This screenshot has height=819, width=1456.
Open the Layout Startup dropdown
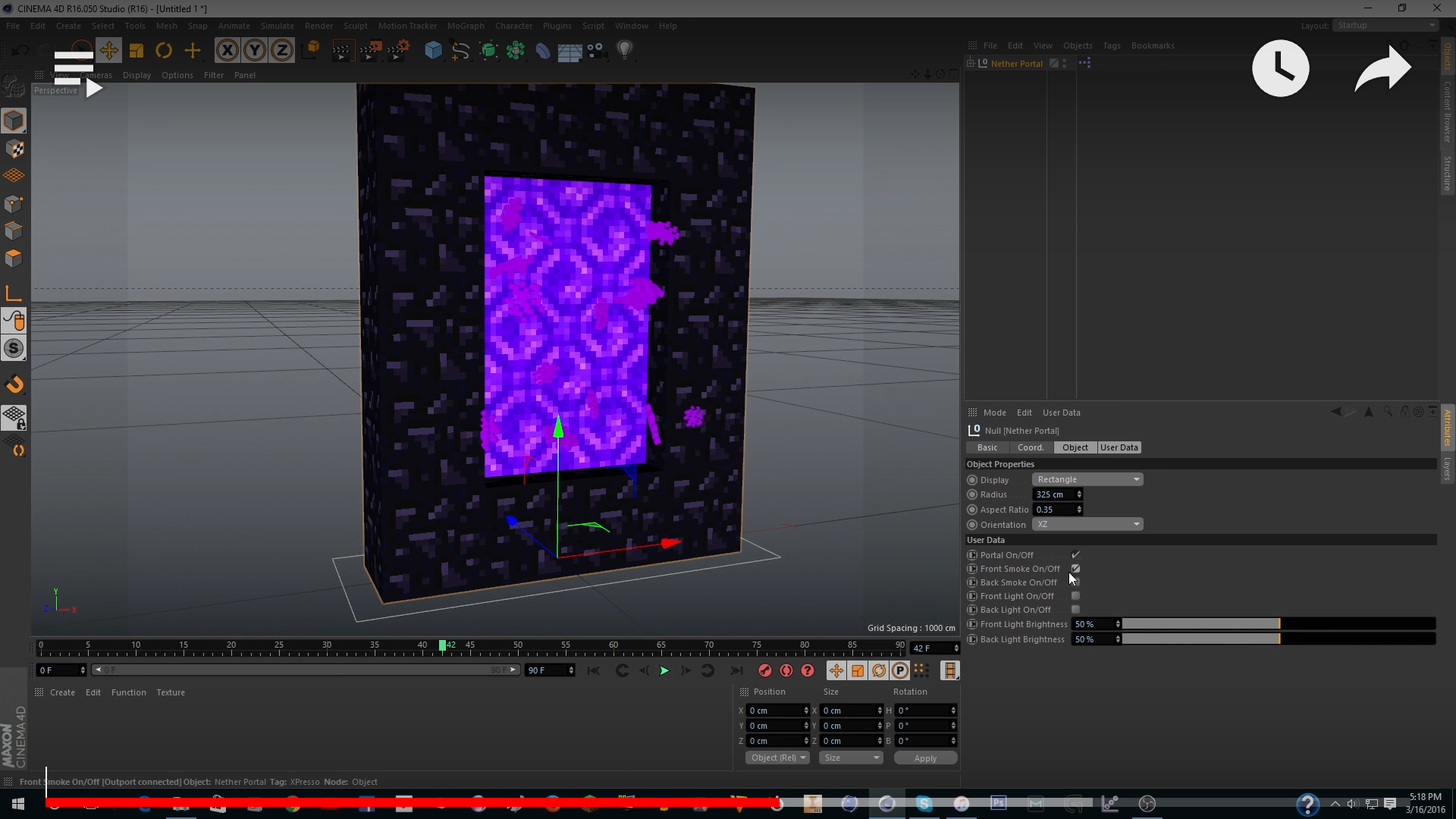(x=1385, y=26)
